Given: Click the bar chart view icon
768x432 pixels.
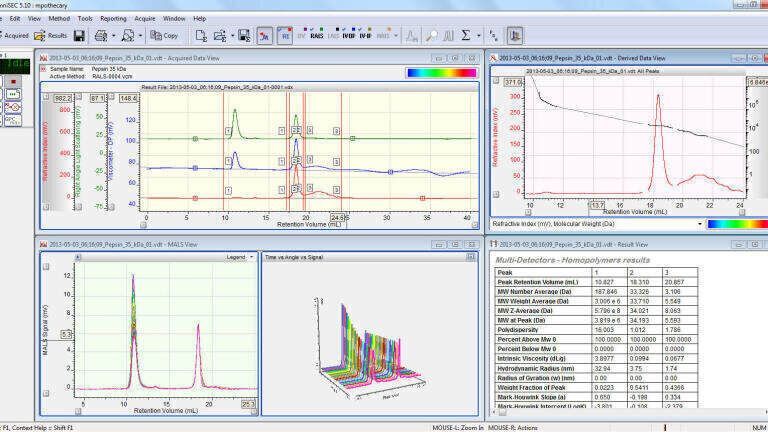Looking at the screenshot, I should click(x=515, y=36).
